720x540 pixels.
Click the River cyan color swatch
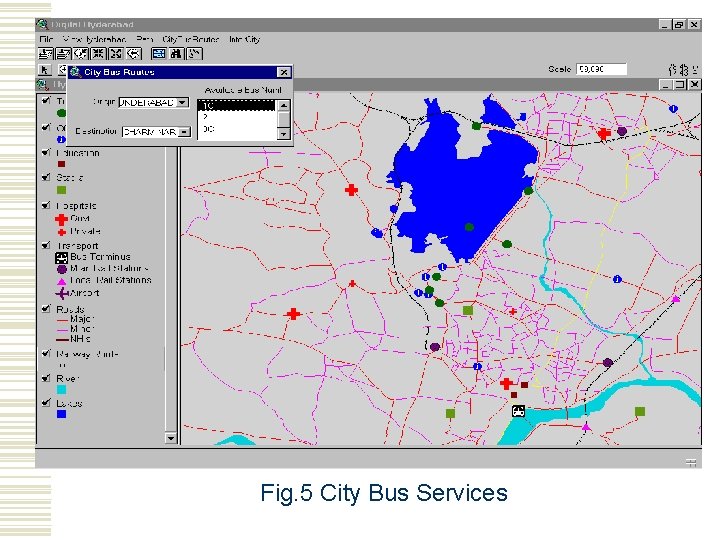(62, 390)
